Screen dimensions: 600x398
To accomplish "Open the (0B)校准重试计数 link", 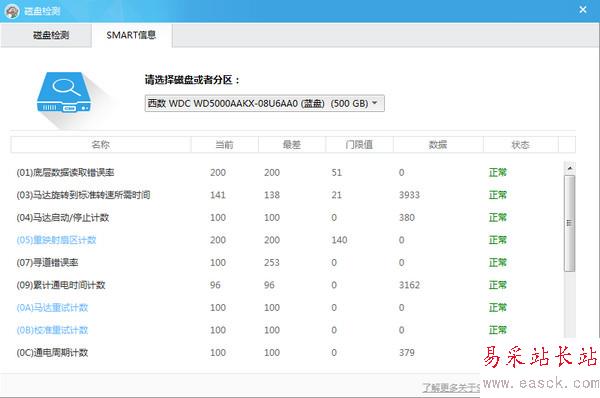I will tap(52, 330).
